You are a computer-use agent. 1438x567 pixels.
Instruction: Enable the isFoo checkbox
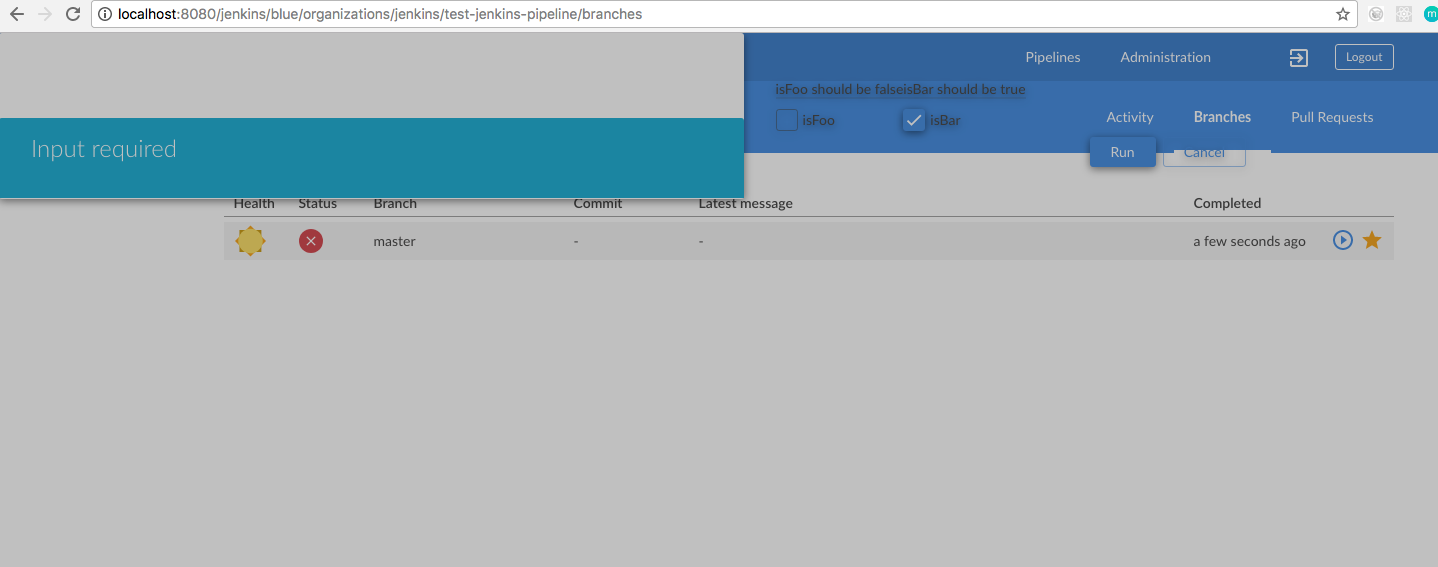787,120
